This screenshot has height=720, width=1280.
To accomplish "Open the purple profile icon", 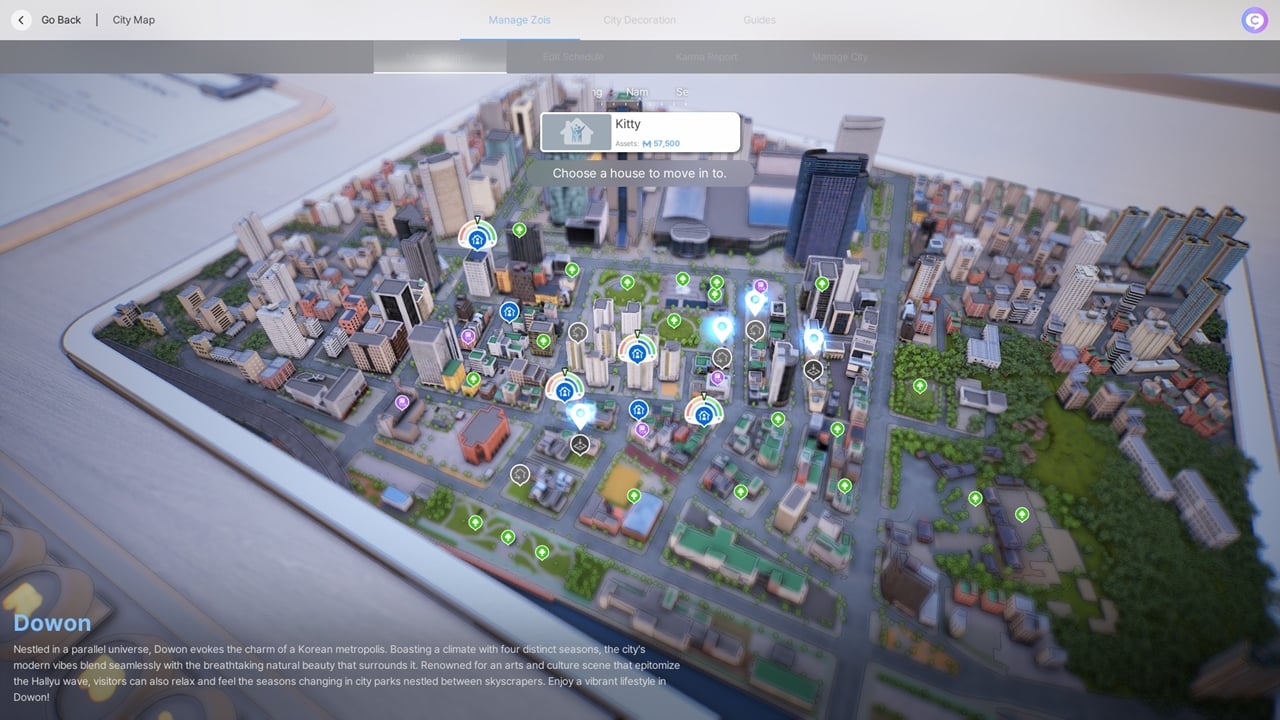I will click(x=1254, y=20).
